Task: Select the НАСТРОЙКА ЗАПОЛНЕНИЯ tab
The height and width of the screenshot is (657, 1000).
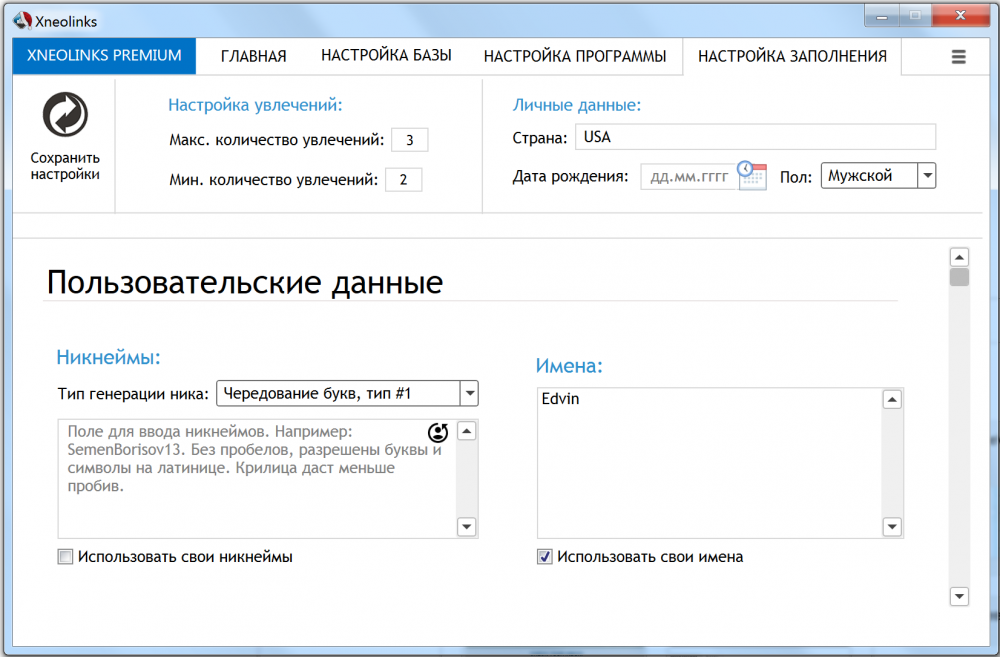Action: 792,56
